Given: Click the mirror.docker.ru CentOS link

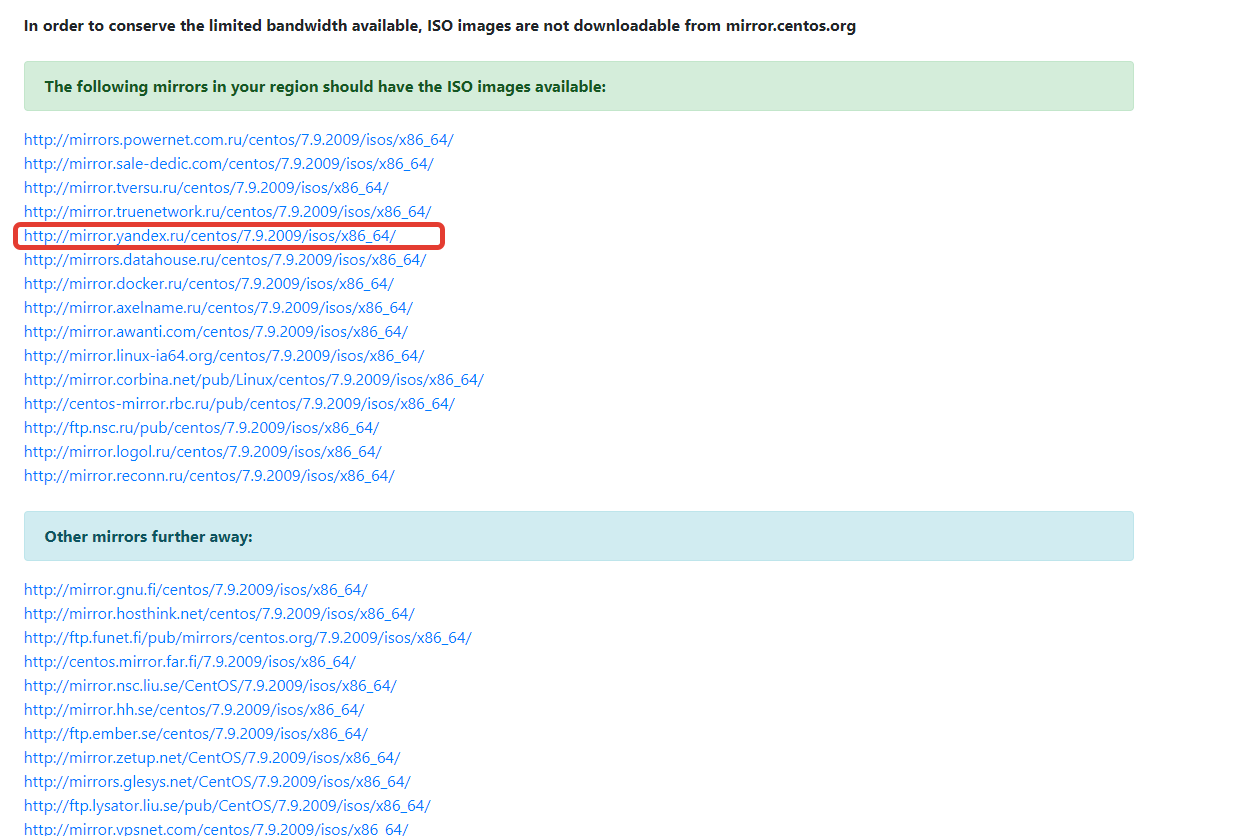Looking at the screenshot, I should pyautogui.click(x=210, y=283).
